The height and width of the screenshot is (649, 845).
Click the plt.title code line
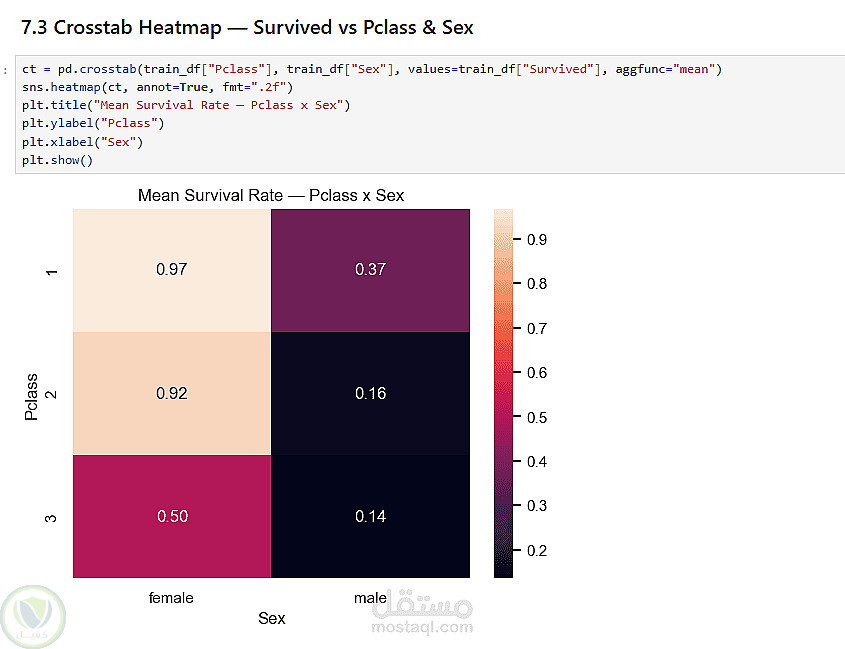(185, 106)
